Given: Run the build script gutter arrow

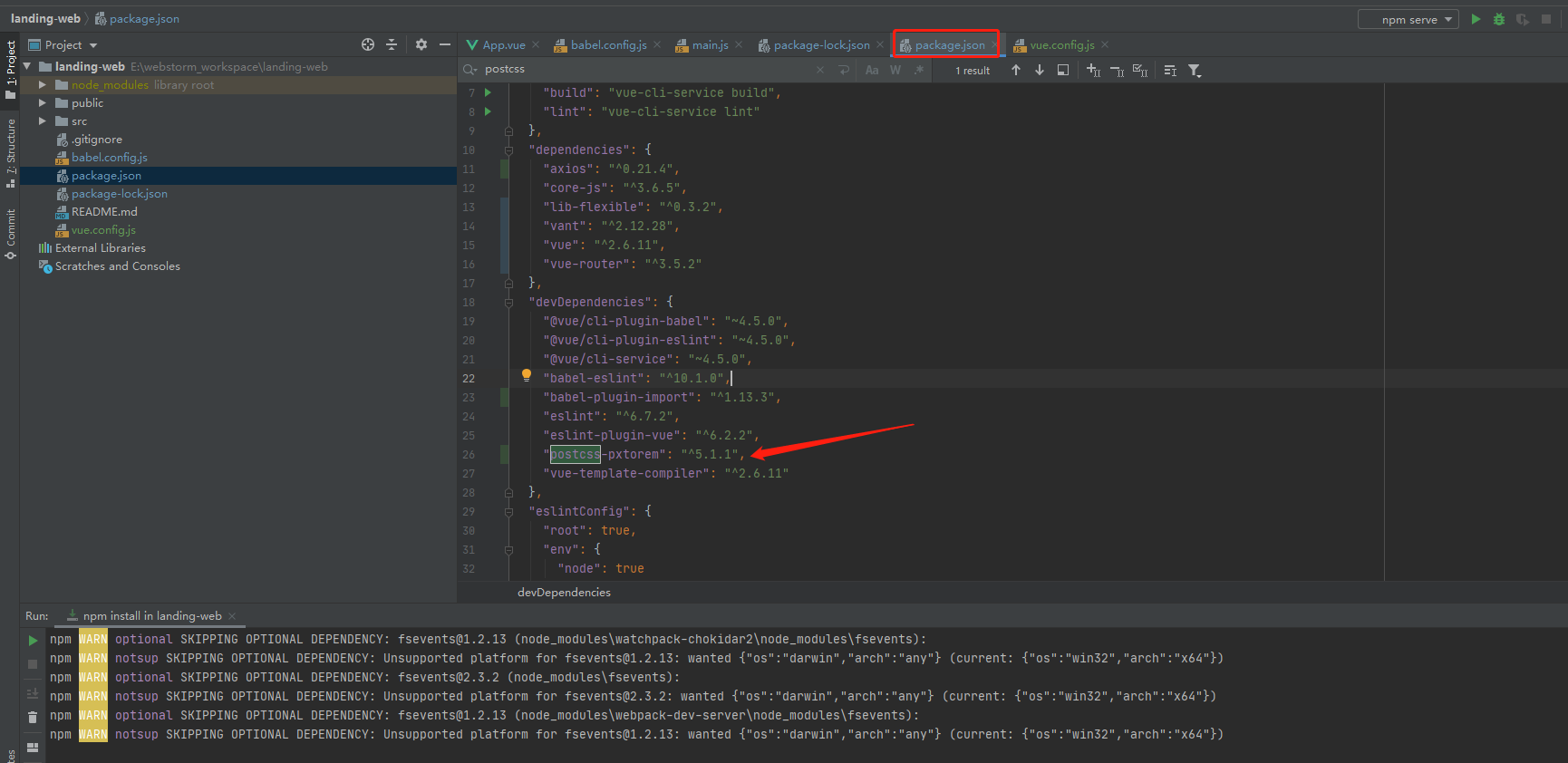Looking at the screenshot, I should click(488, 92).
